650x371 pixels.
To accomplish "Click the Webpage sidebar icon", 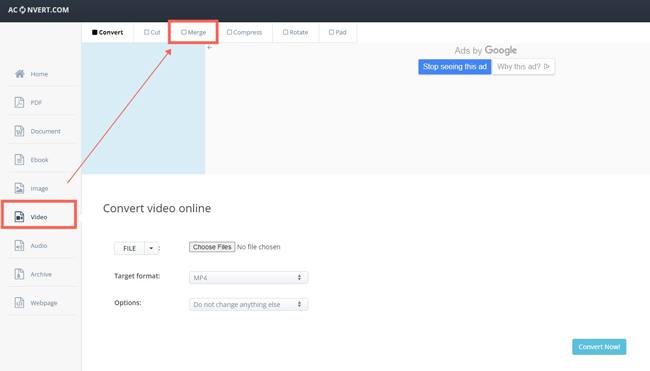I will [19, 302].
